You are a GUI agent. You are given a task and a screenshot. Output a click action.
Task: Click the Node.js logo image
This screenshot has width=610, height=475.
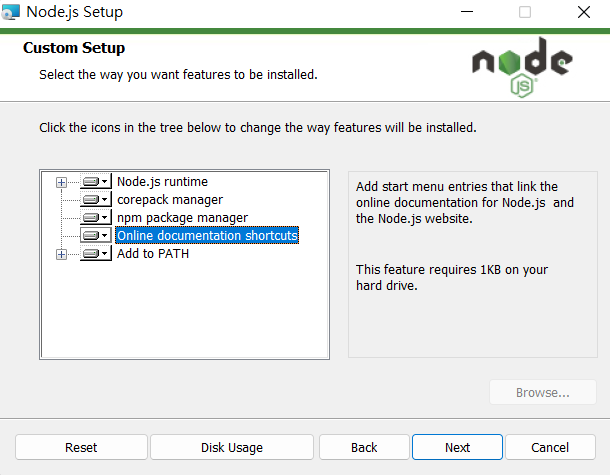[x=522, y=67]
